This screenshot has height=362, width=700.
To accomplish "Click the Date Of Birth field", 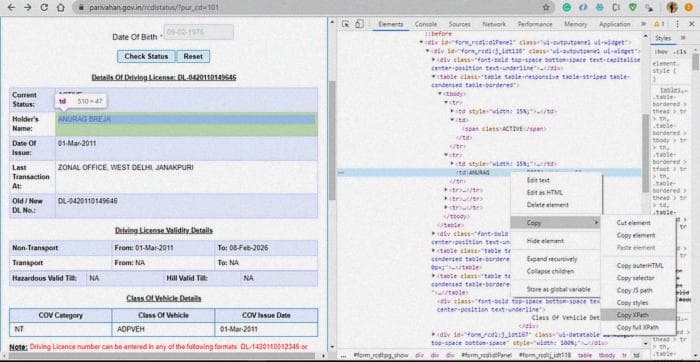I will pos(199,32).
